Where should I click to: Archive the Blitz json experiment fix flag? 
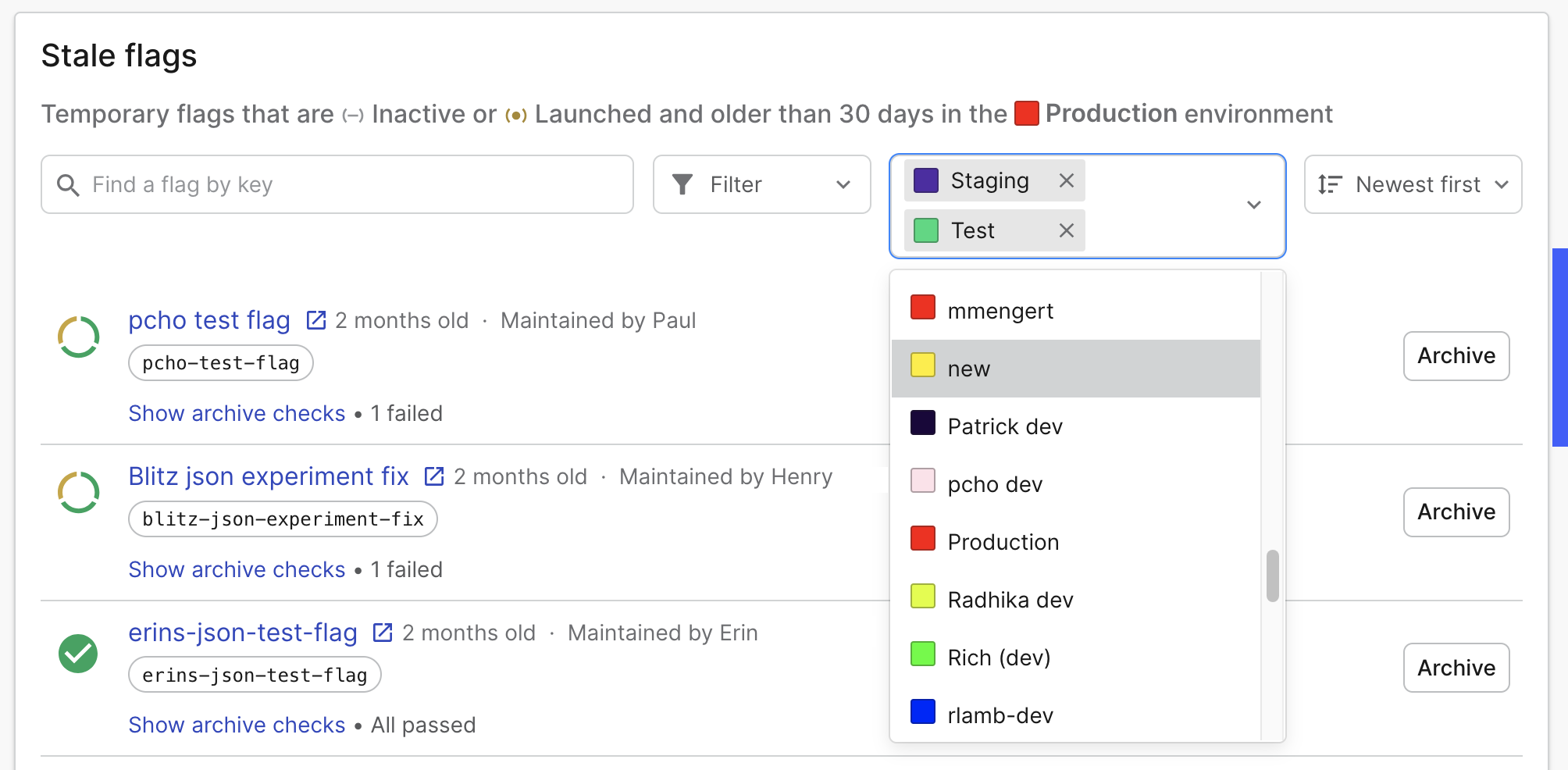click(x=1456, y=512)
